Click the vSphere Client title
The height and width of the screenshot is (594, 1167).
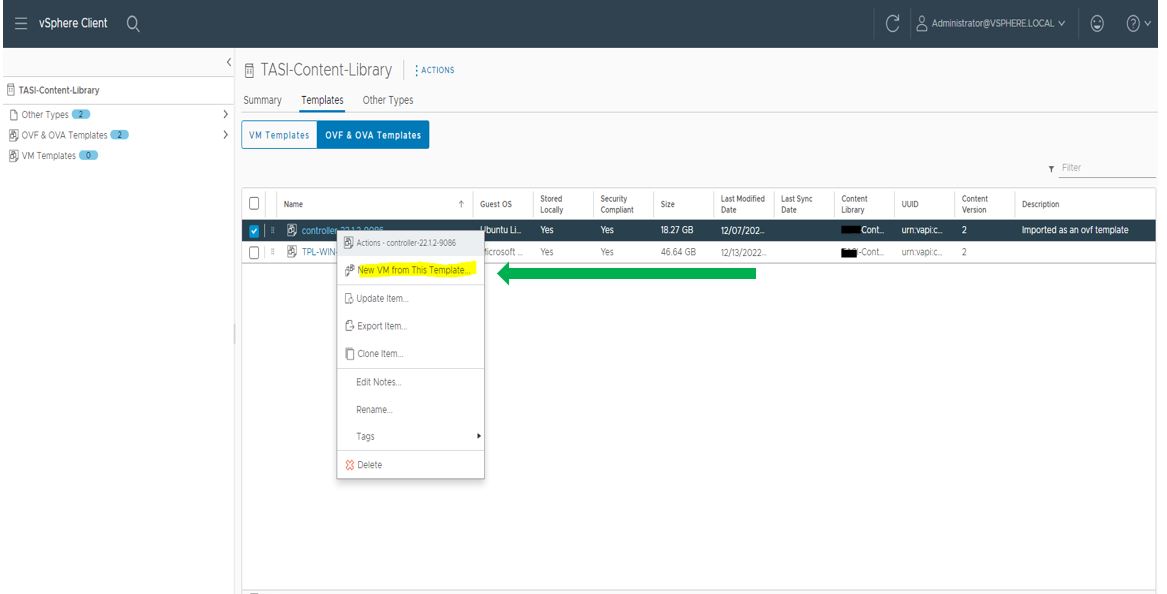tap(73, 23)
